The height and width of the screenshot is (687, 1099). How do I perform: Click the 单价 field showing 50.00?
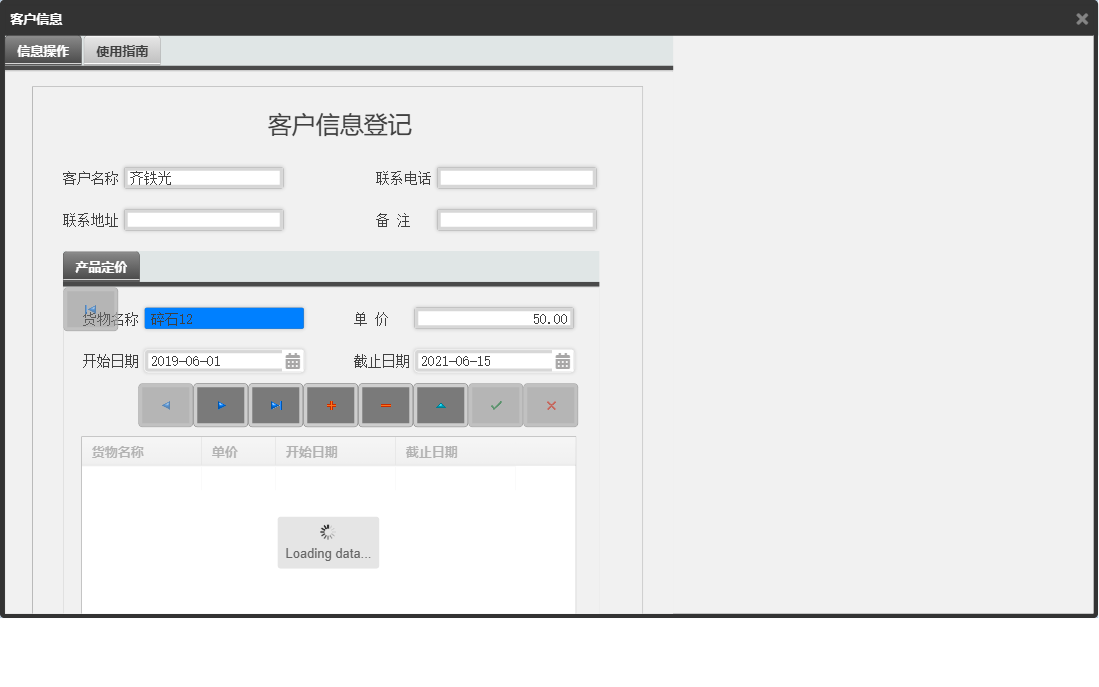tap(493, 318)
